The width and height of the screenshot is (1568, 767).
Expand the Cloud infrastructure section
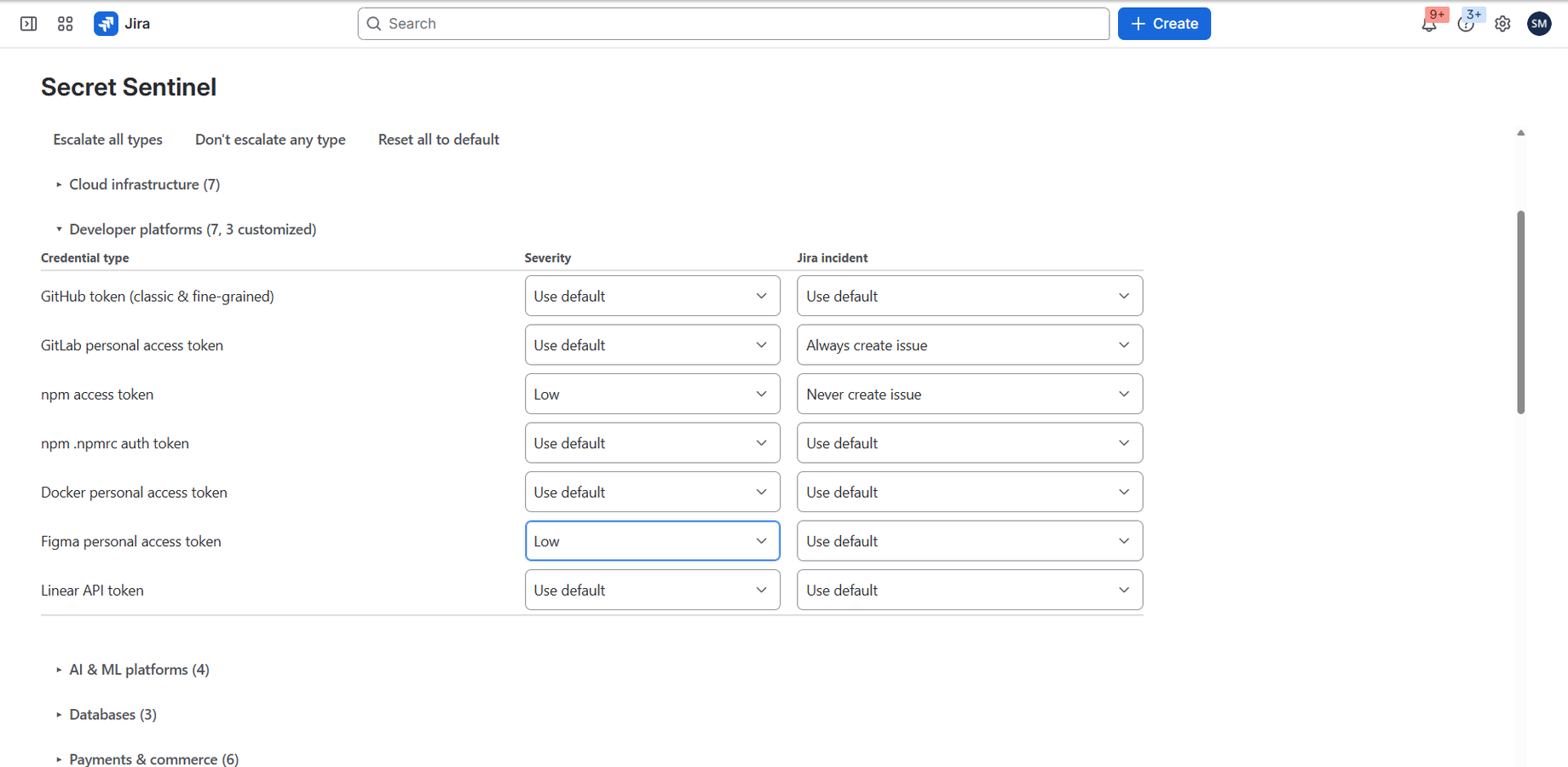click(138, 185)
